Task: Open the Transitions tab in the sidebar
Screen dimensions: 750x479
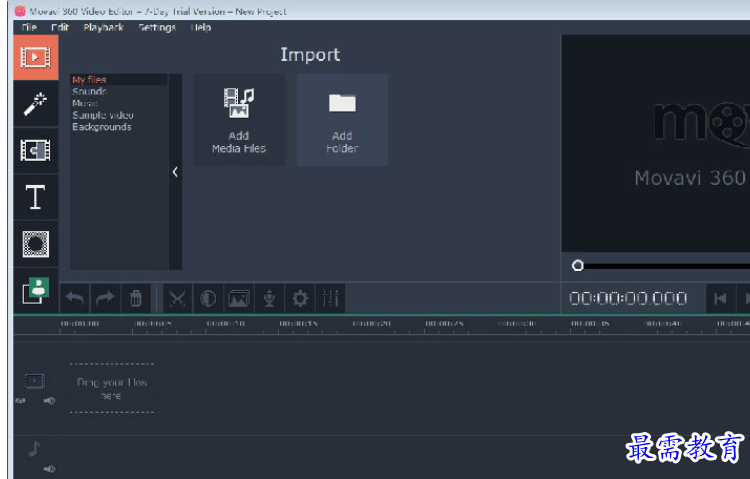Action: point(35,150)
